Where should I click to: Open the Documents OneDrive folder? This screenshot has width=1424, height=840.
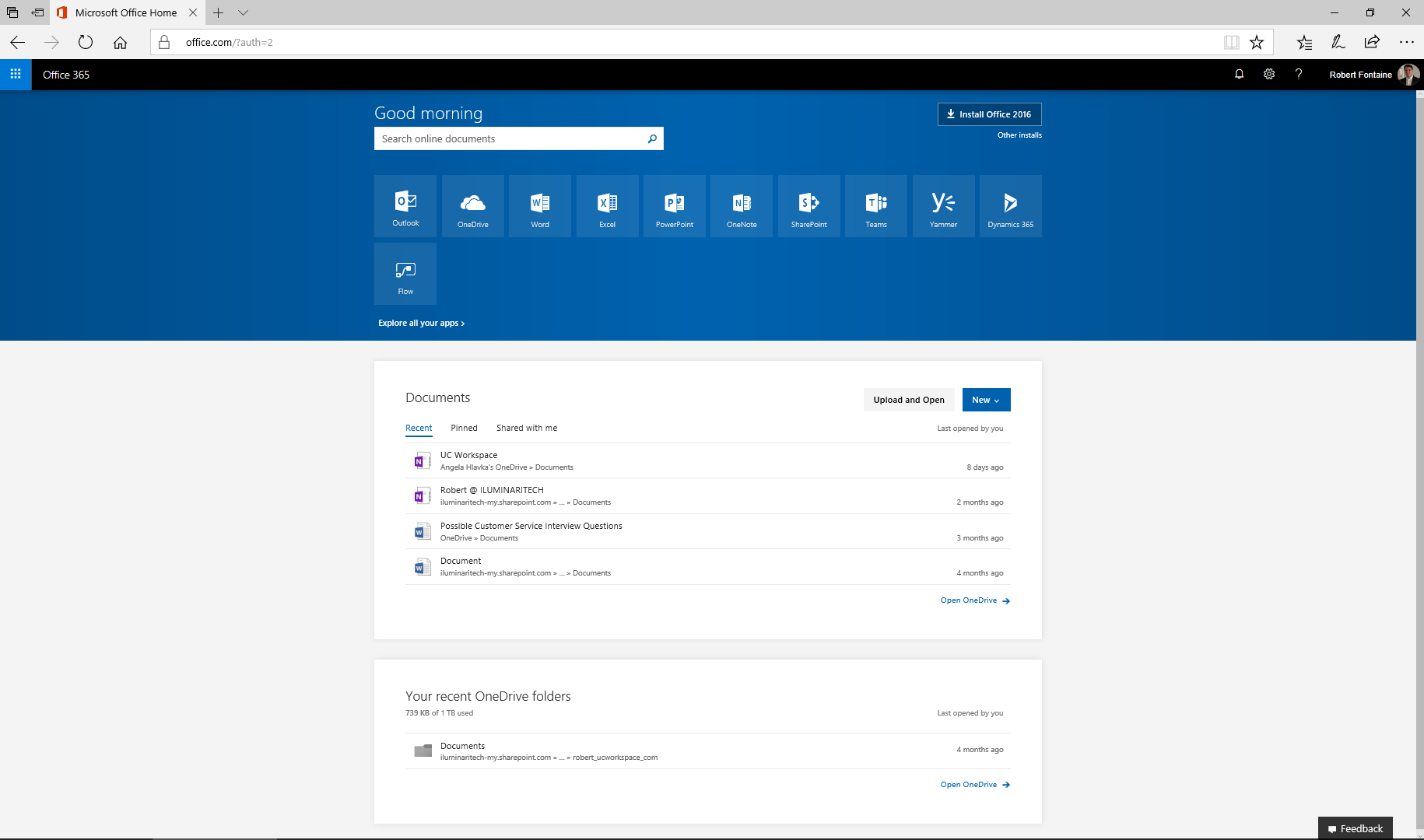tap(708, 751)
